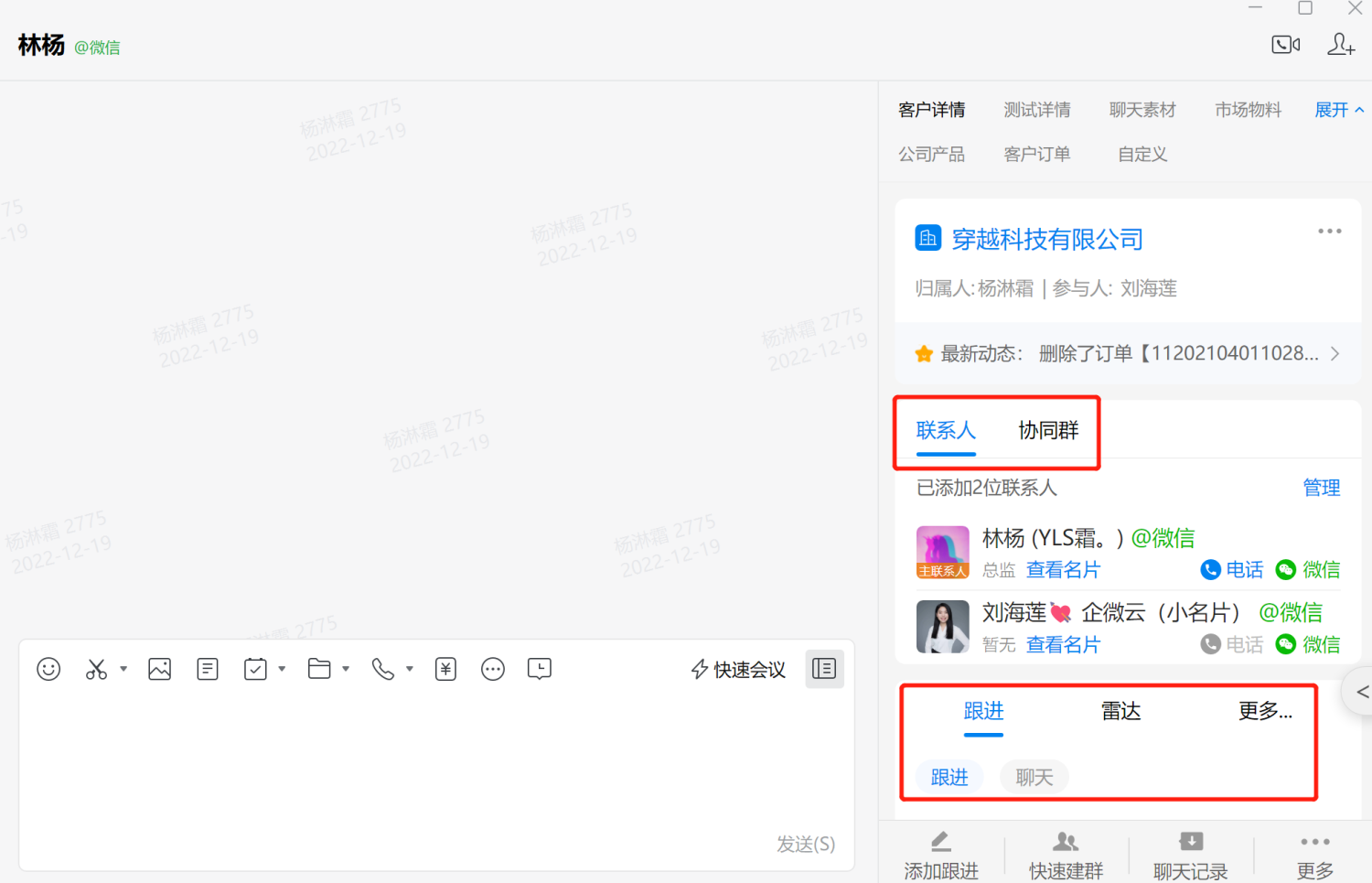
Task: Open 穿越科技有限公司 company link
Action: click(x=1046, y=240)
